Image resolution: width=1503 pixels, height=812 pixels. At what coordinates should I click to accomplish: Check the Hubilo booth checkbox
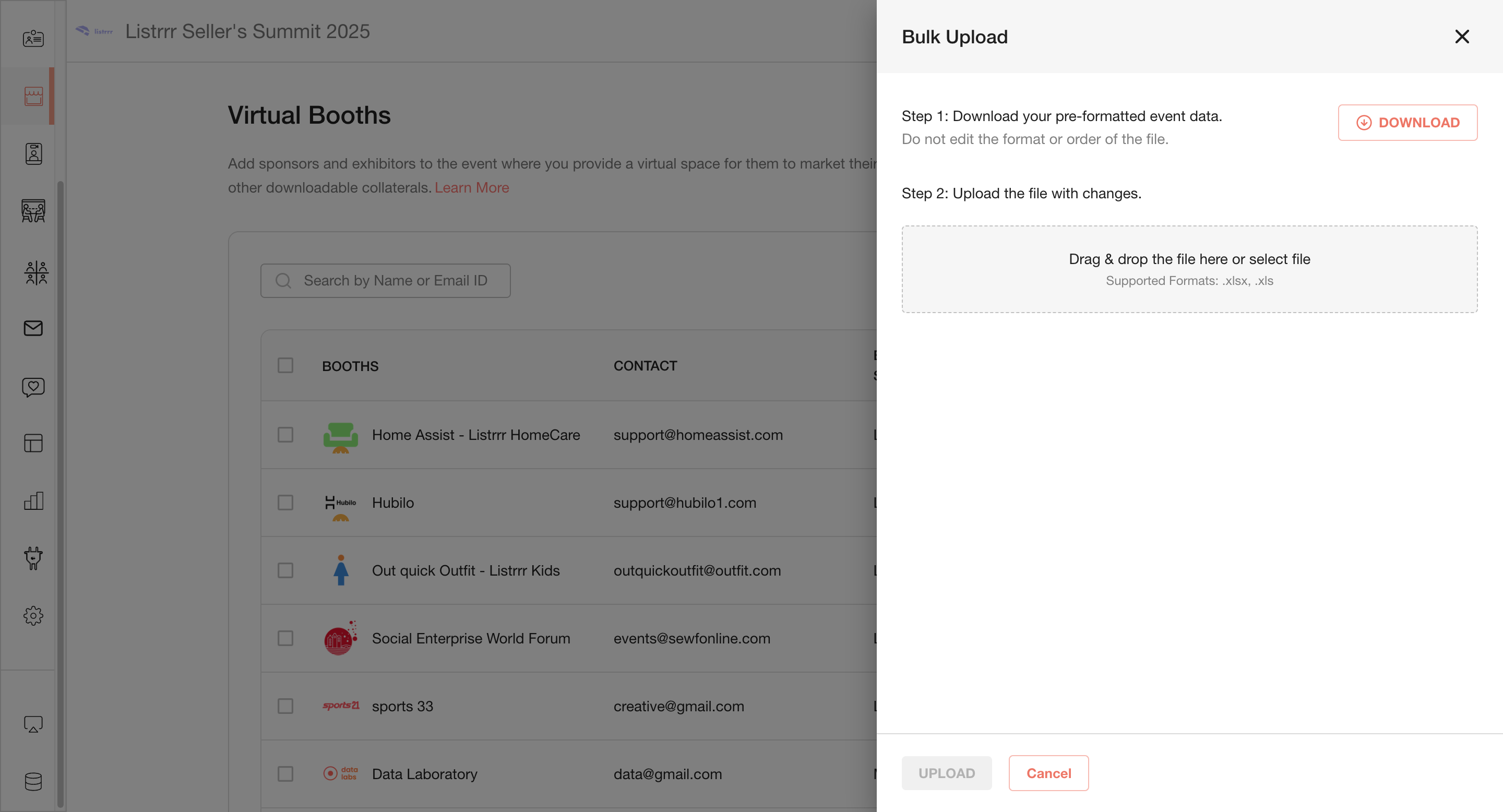coord(285,502)
